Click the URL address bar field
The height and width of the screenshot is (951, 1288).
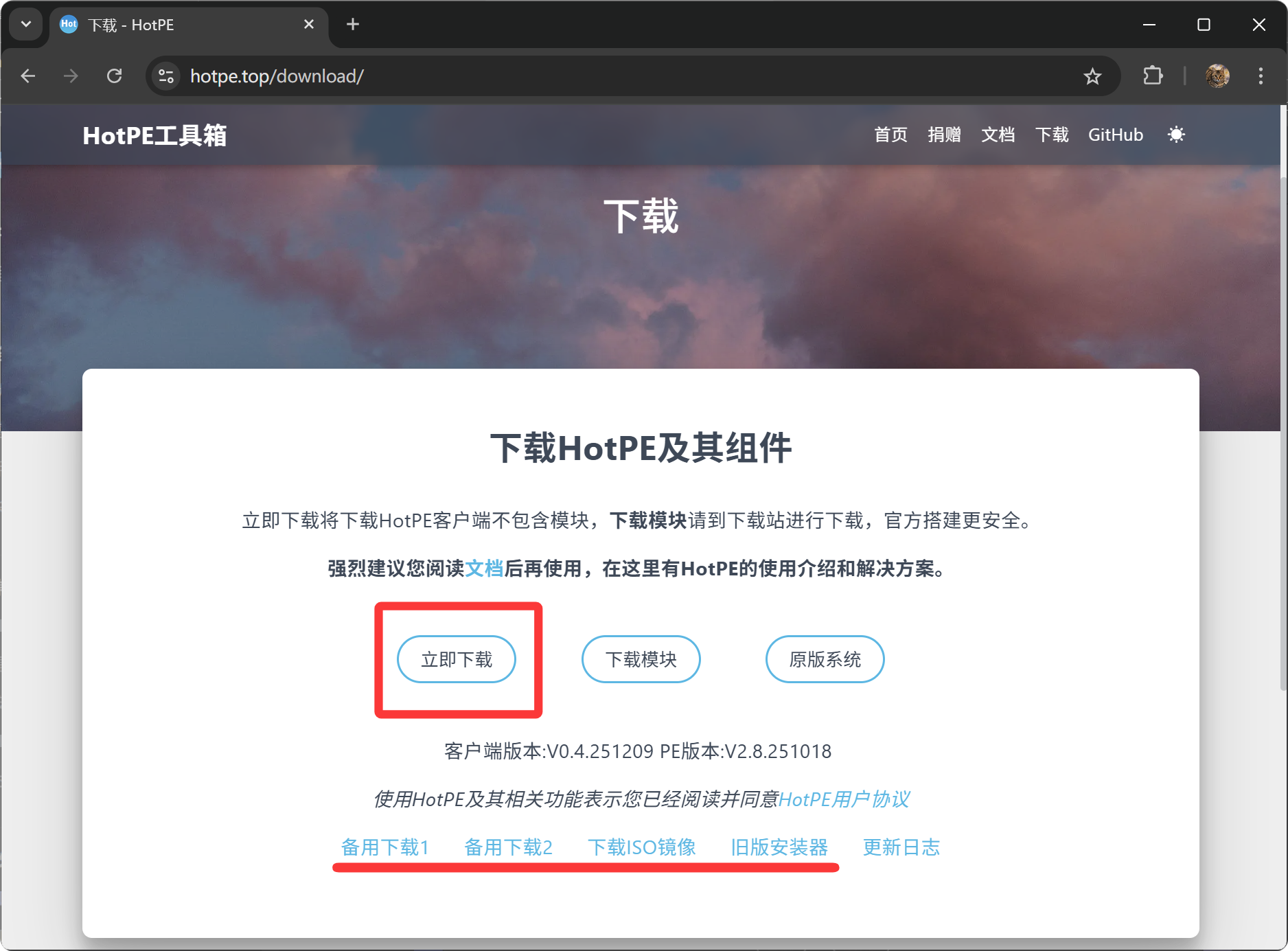coord(618,76)
